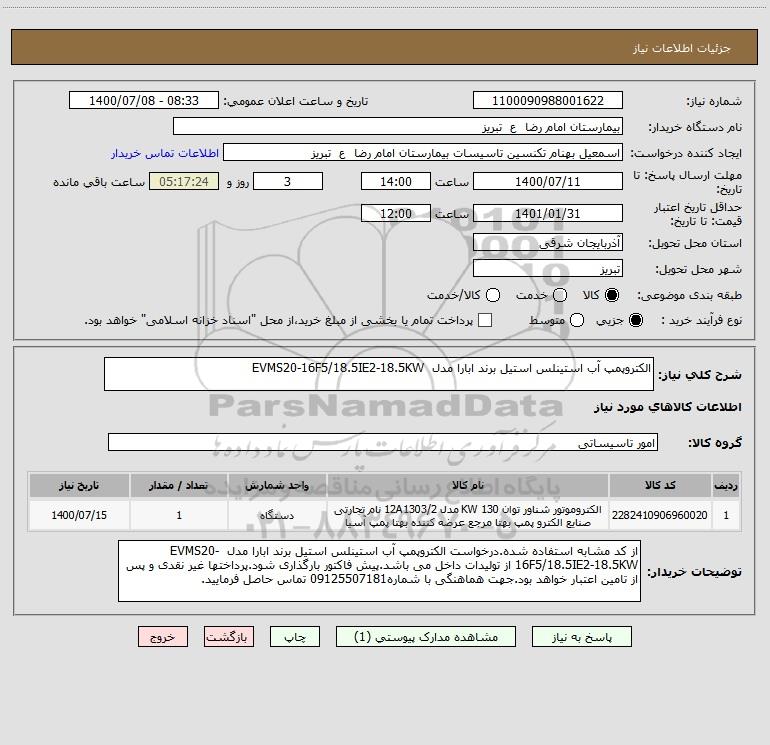Toggle the Islamic treasury payment checkbox
Image resolution: width=770 pixels, height=745 pixels.
tap(485, 320)
